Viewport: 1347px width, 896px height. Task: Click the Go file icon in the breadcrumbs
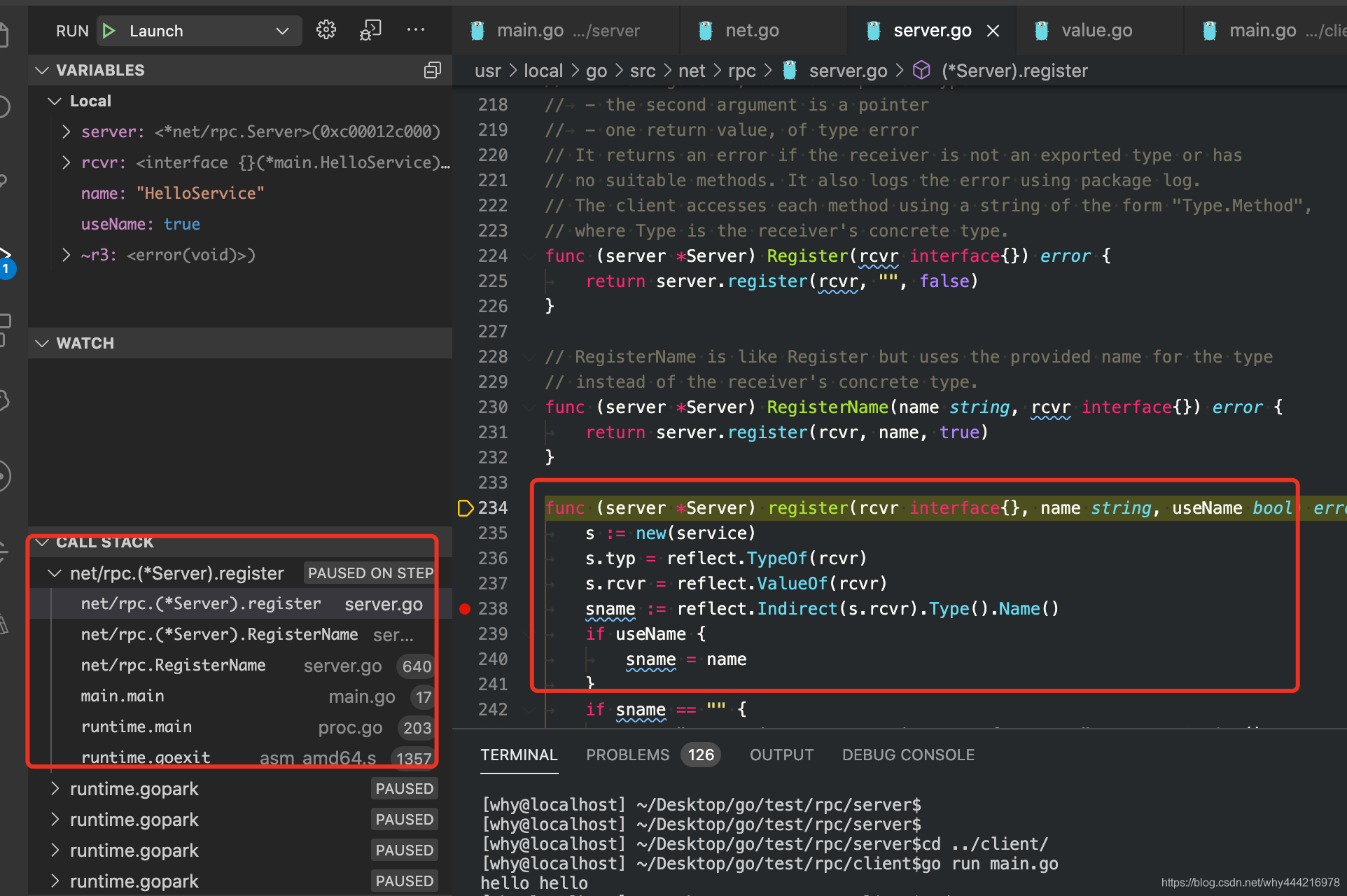pos(790,70)
